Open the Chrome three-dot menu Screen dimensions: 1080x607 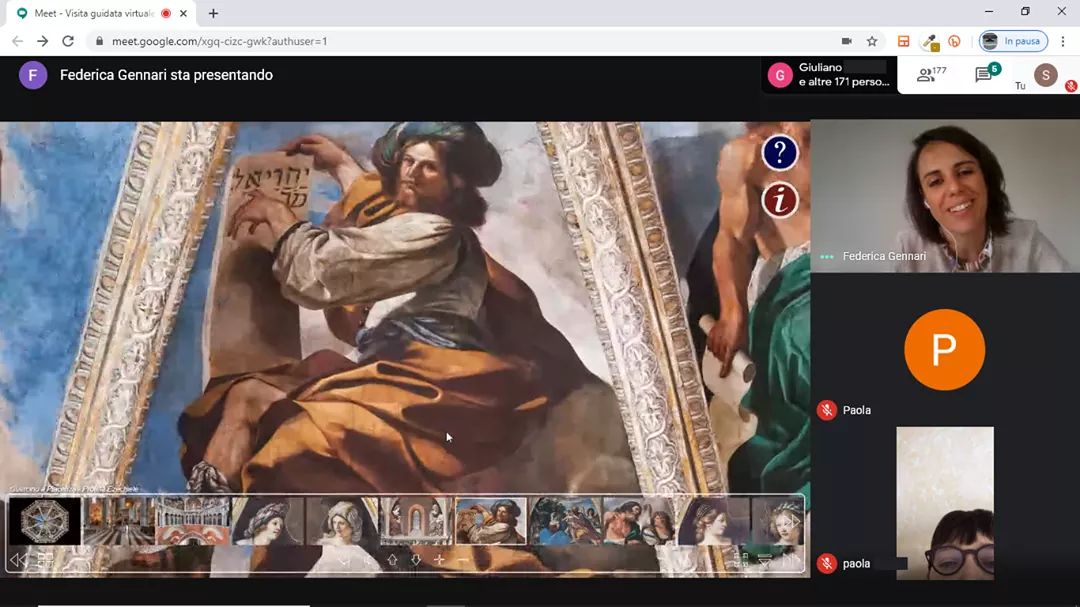click(x=1063, y=41)
